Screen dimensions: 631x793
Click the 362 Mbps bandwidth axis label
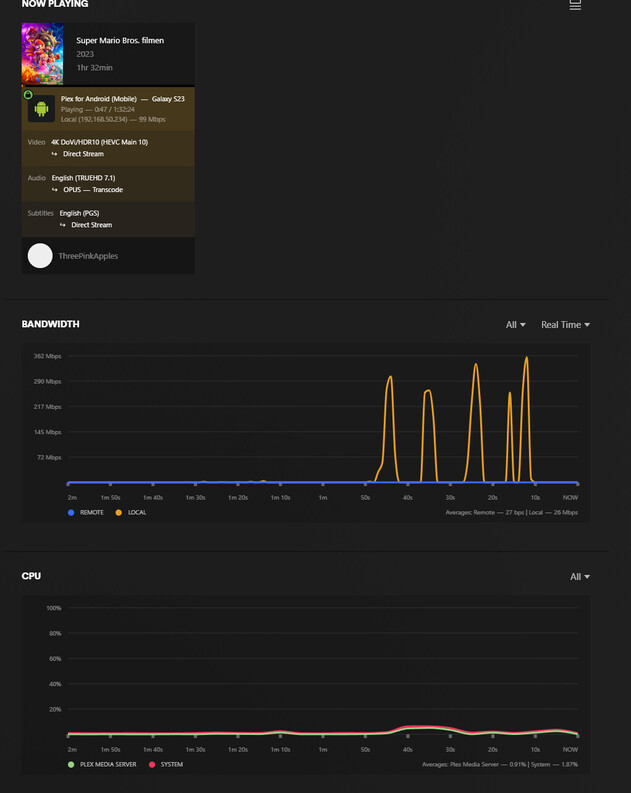coord(48,356)
